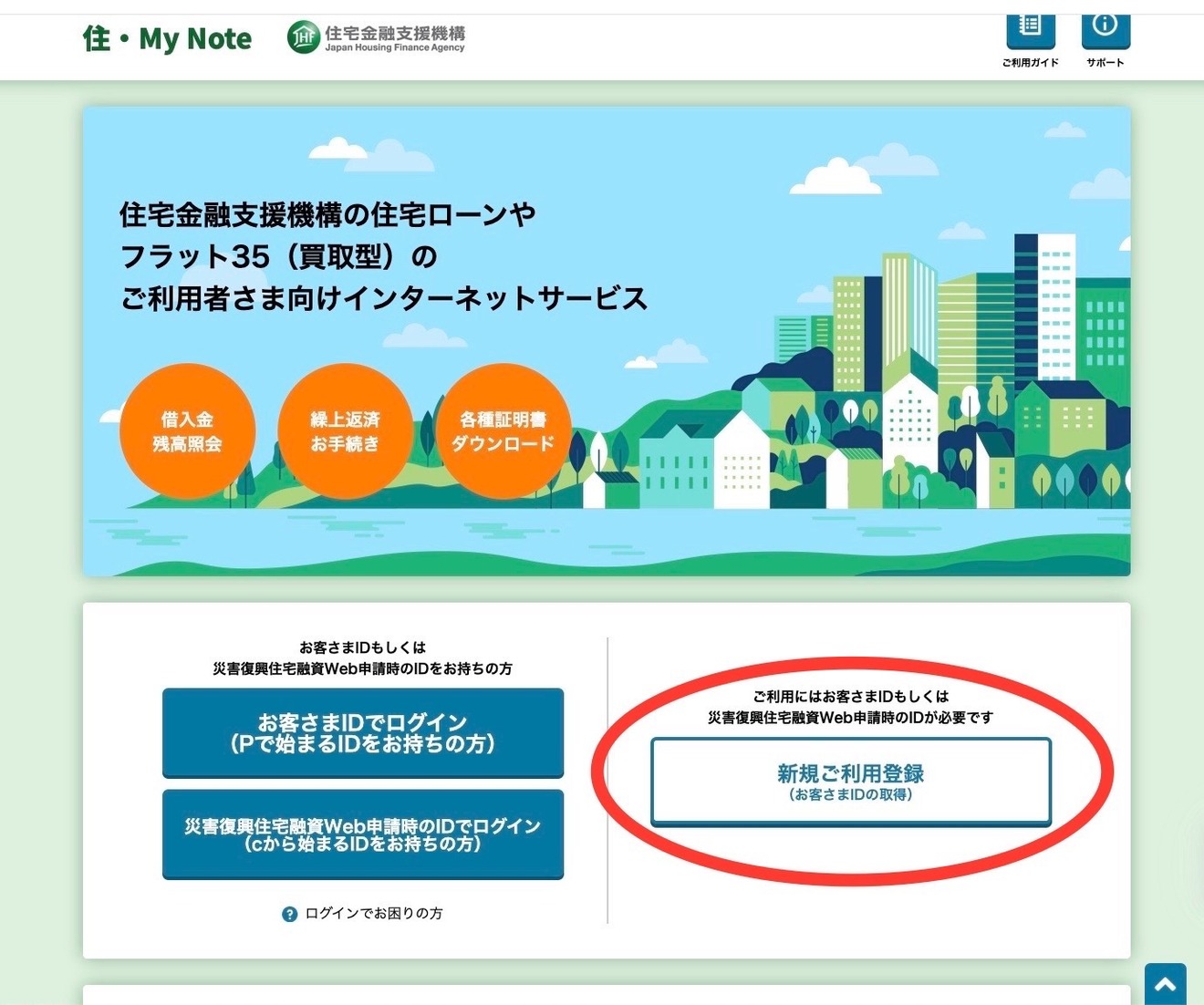Click 新規ご利用登録 registration button

point(851,782)
